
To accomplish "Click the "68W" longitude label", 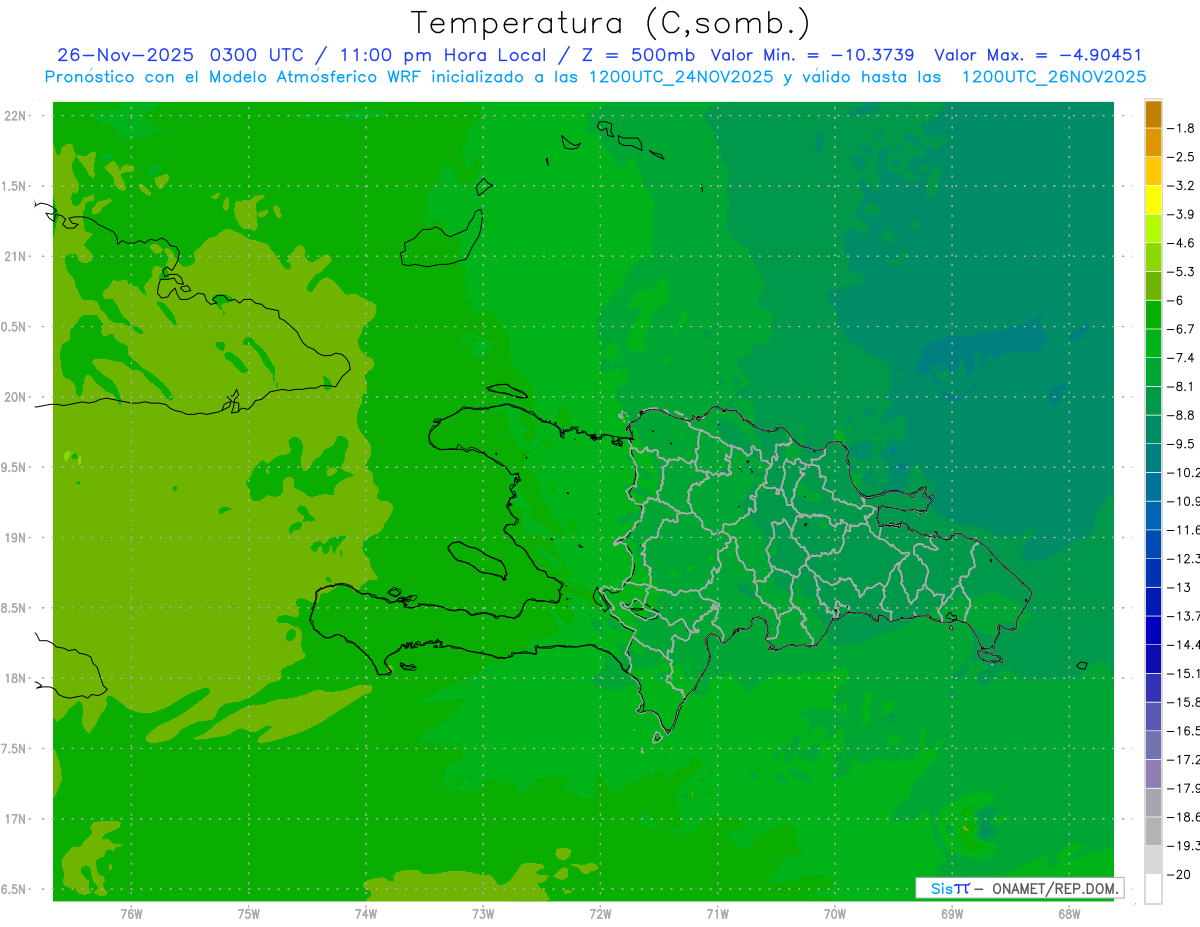I will (1069, 913).
